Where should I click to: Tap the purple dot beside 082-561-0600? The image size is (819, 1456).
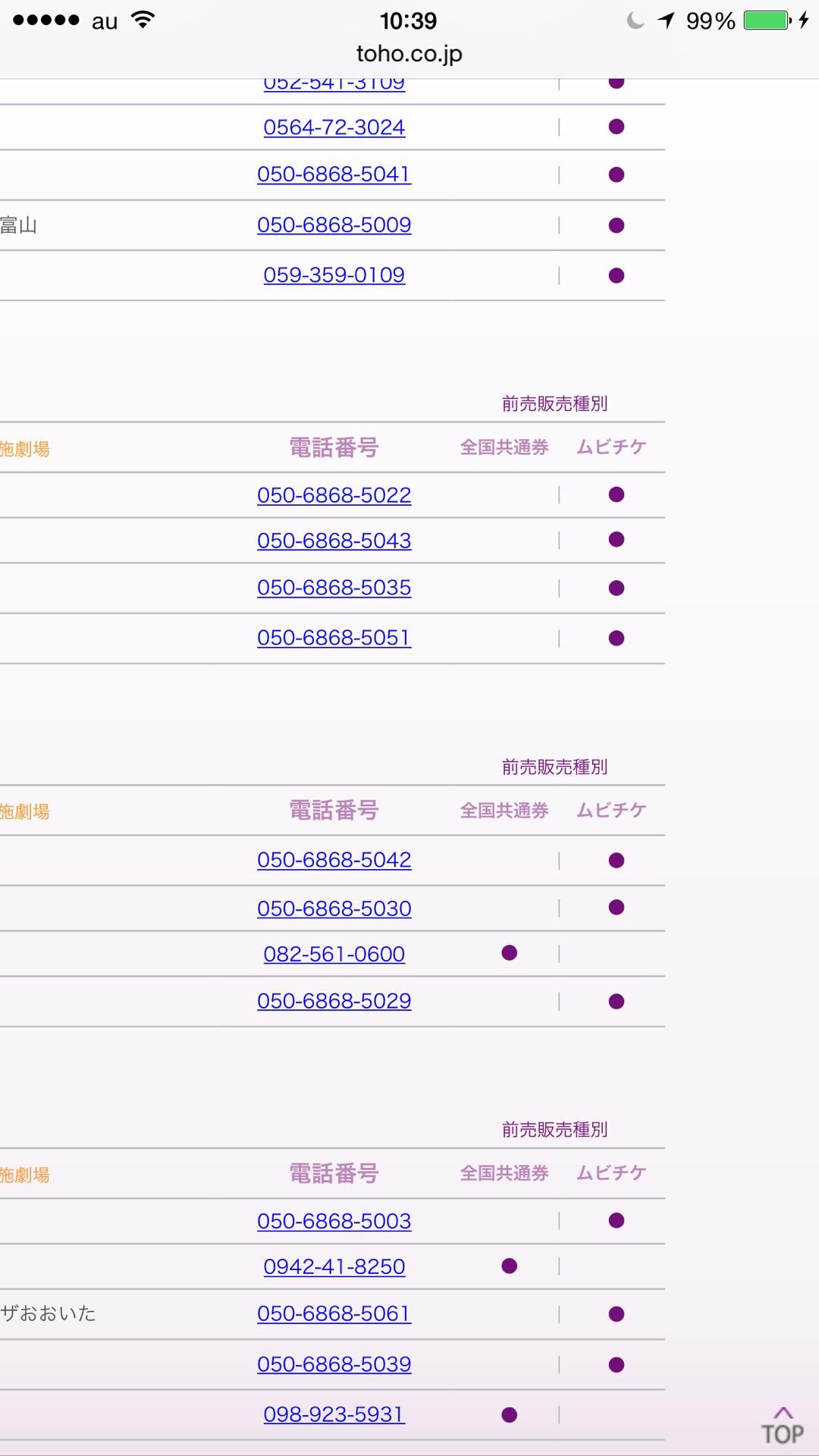(x=510, y=953)
